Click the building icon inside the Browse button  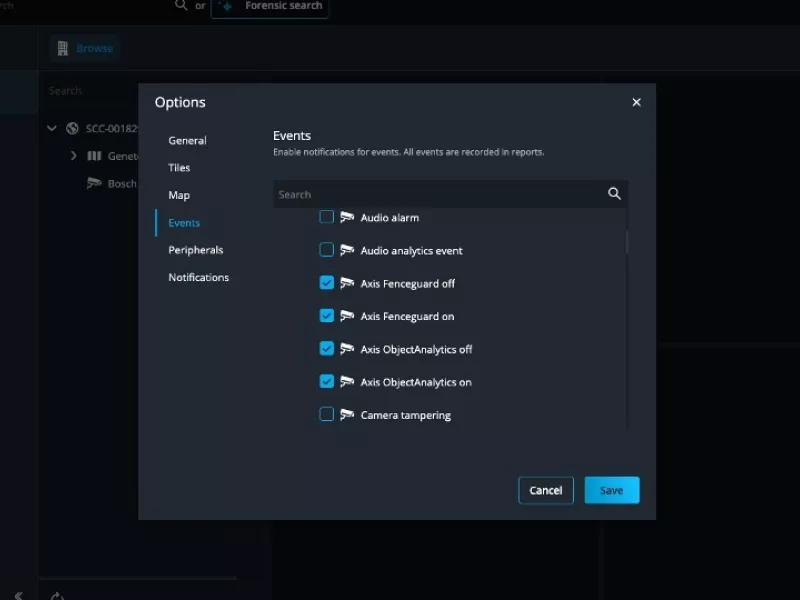pyautogui.click(x=64, y=47)
